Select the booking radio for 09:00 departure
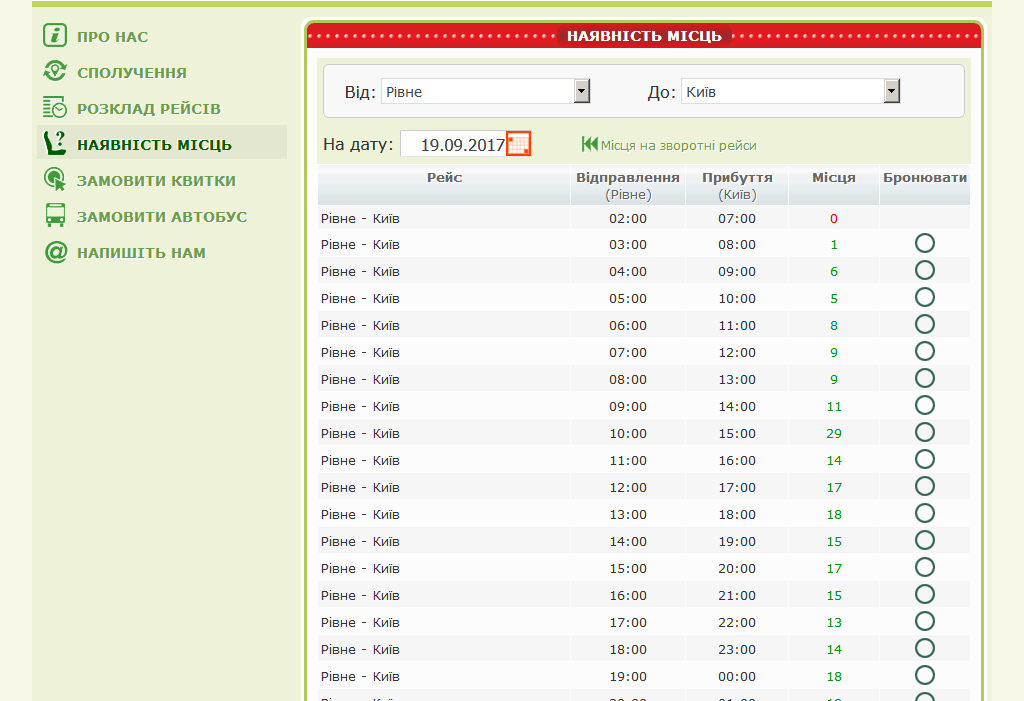The width and height of the screenshot is (1024, 701). [925, 405]
